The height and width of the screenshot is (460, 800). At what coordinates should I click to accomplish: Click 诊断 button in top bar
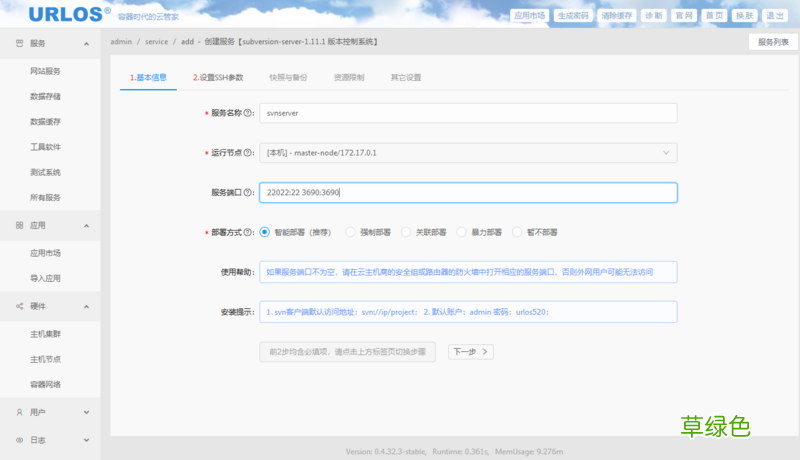[x=654, y=15]
